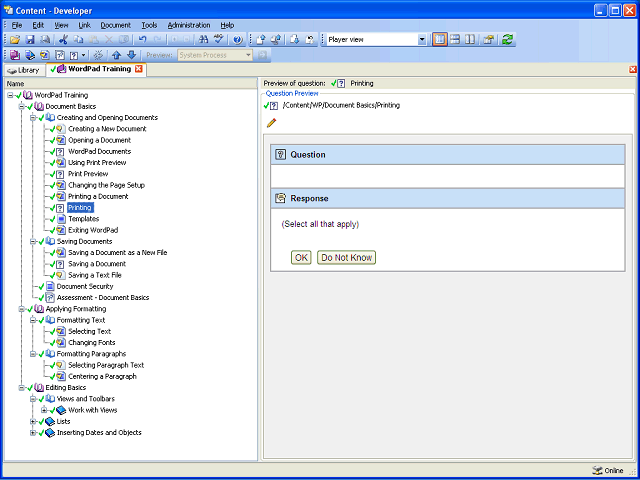Open the Player view dropdown
This screenshot has width=640, height=480.
(x=422, y=40)
